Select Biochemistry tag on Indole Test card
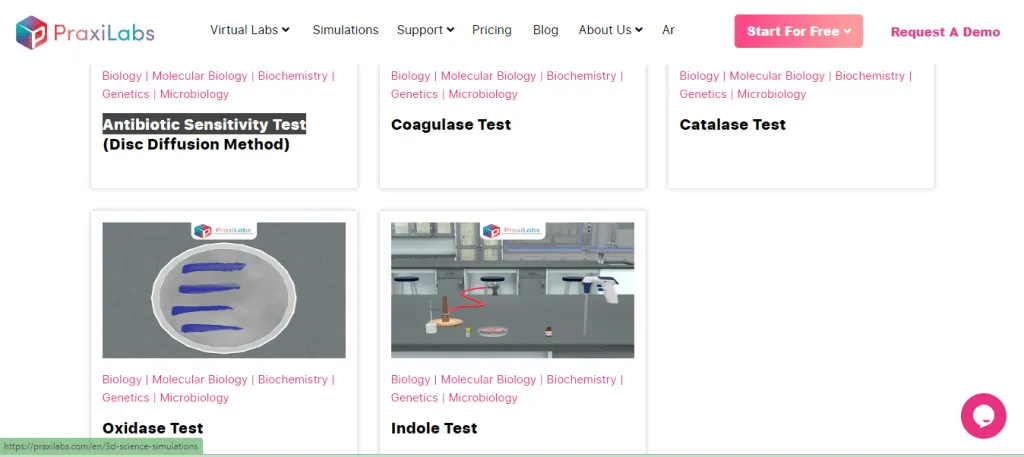Image resolution: width=1024 pixels, height=457 pixels. (x=581, y=379)
